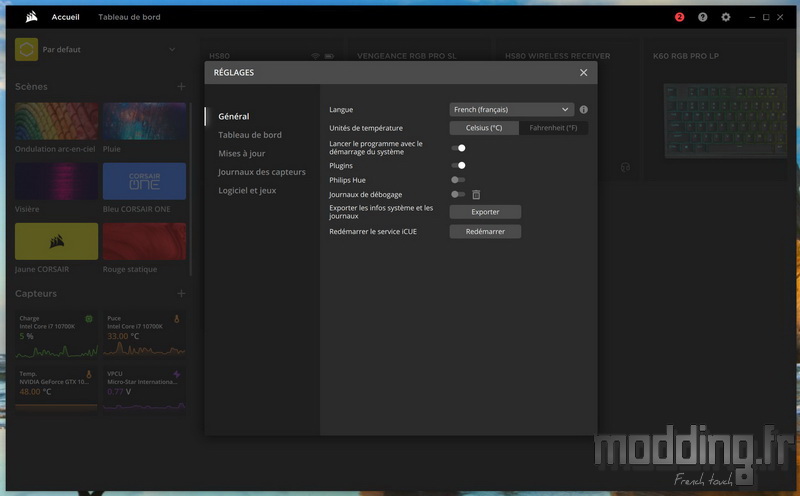Switch to Tableau de bord top tab
The image size is (800, 496).
click(129, 17)
